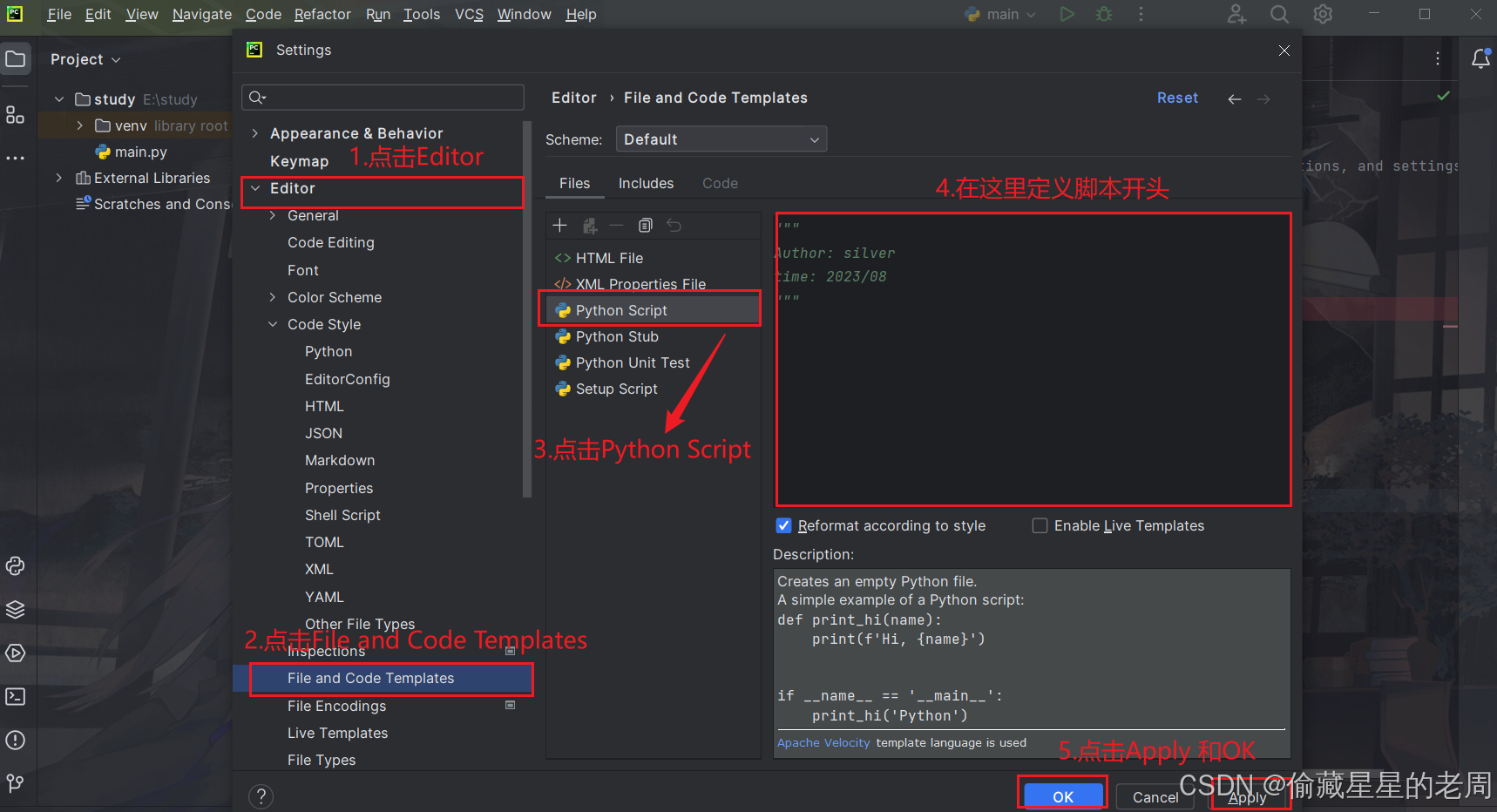The width and height of the screenshot is (1497, 812).
Task: Open the Git version control icon
Action: pyautogui.click(x=16, y=783)
